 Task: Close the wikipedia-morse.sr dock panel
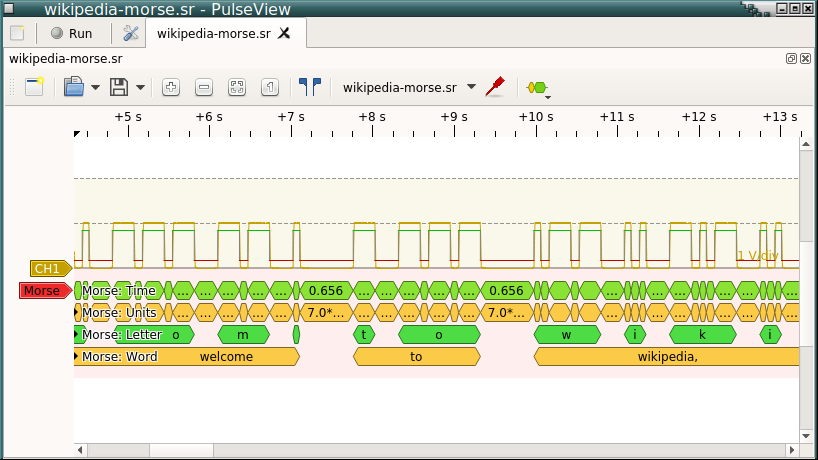click(x=805, y=58)
